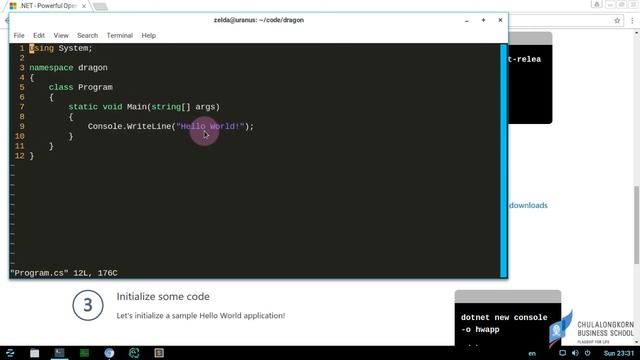Open the Edit menu in terminal

pos(39,36)
